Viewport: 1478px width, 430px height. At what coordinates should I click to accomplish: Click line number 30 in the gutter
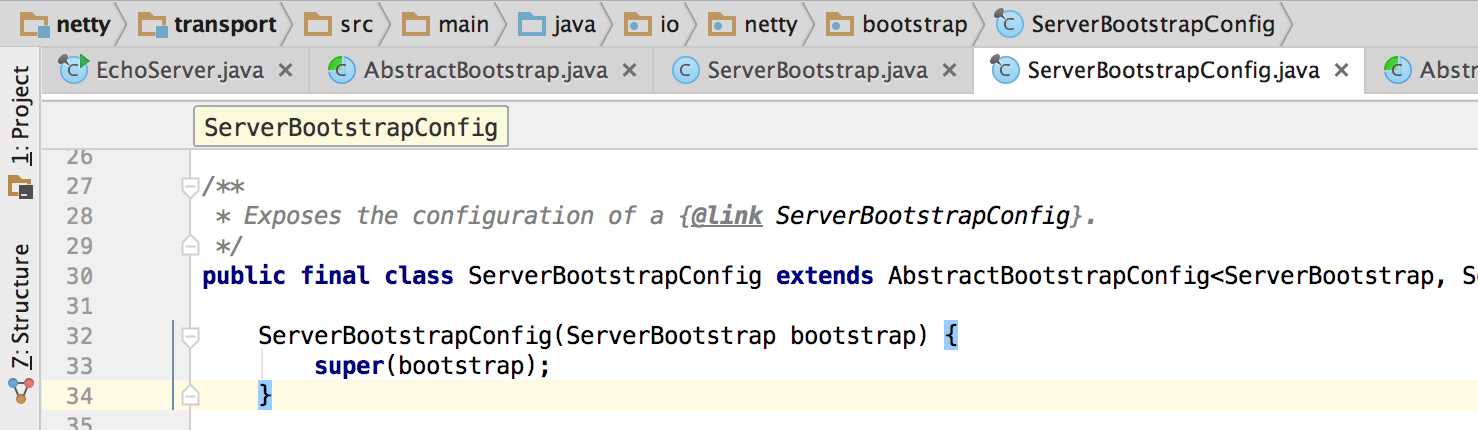click(x=79, y=276)
